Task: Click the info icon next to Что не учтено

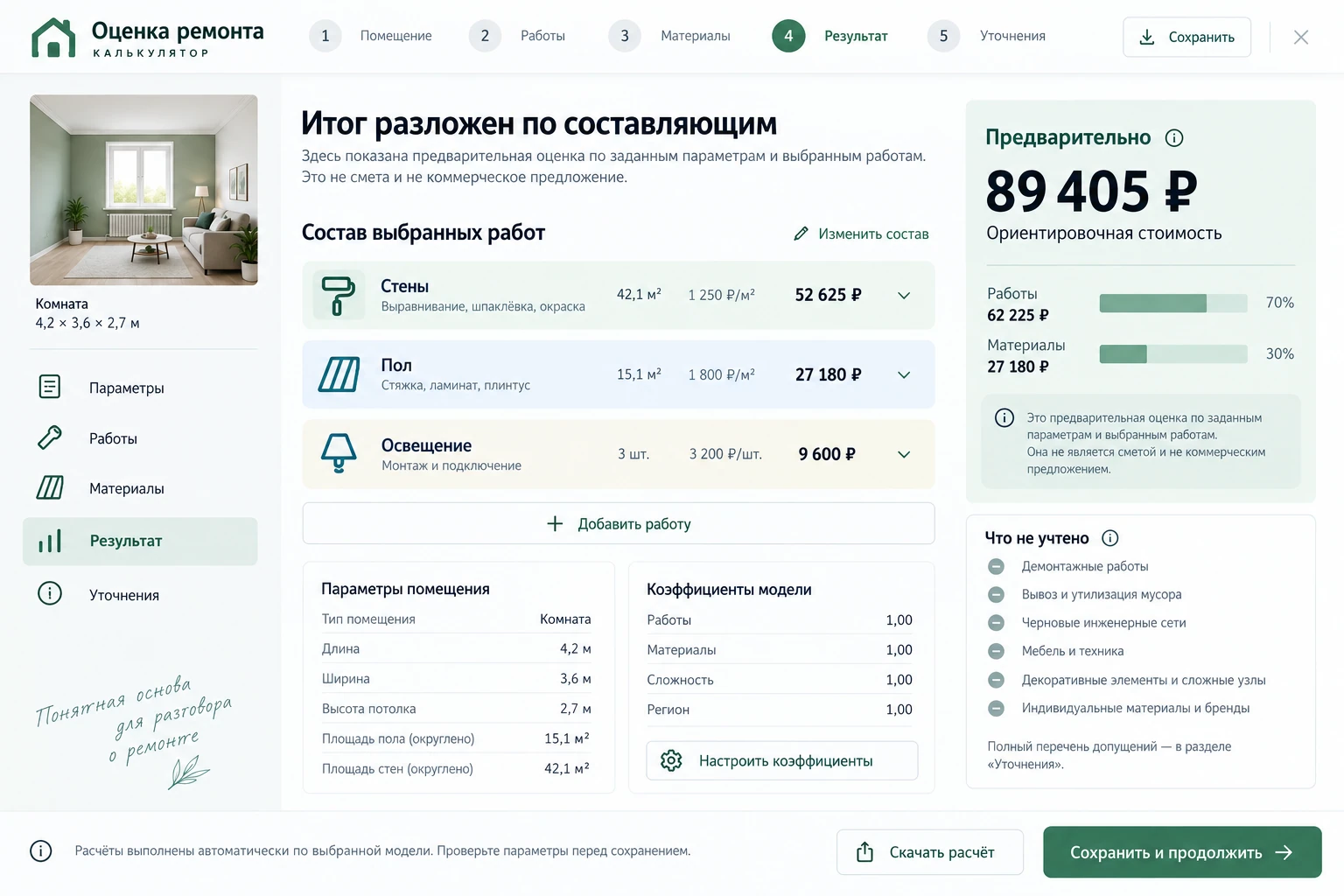Action: coord(1109,538)
